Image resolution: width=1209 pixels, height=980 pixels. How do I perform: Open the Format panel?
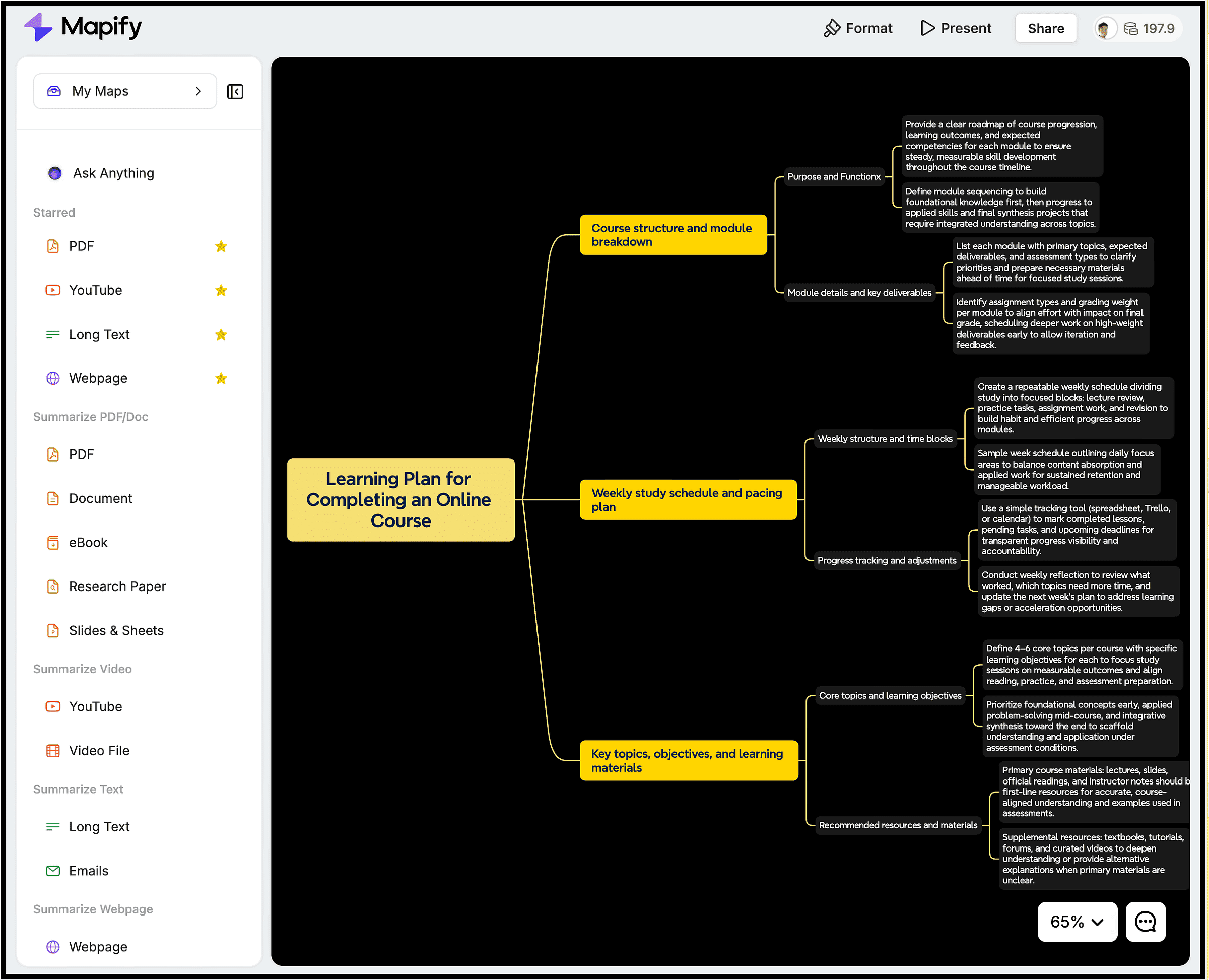tap(857, 28)
